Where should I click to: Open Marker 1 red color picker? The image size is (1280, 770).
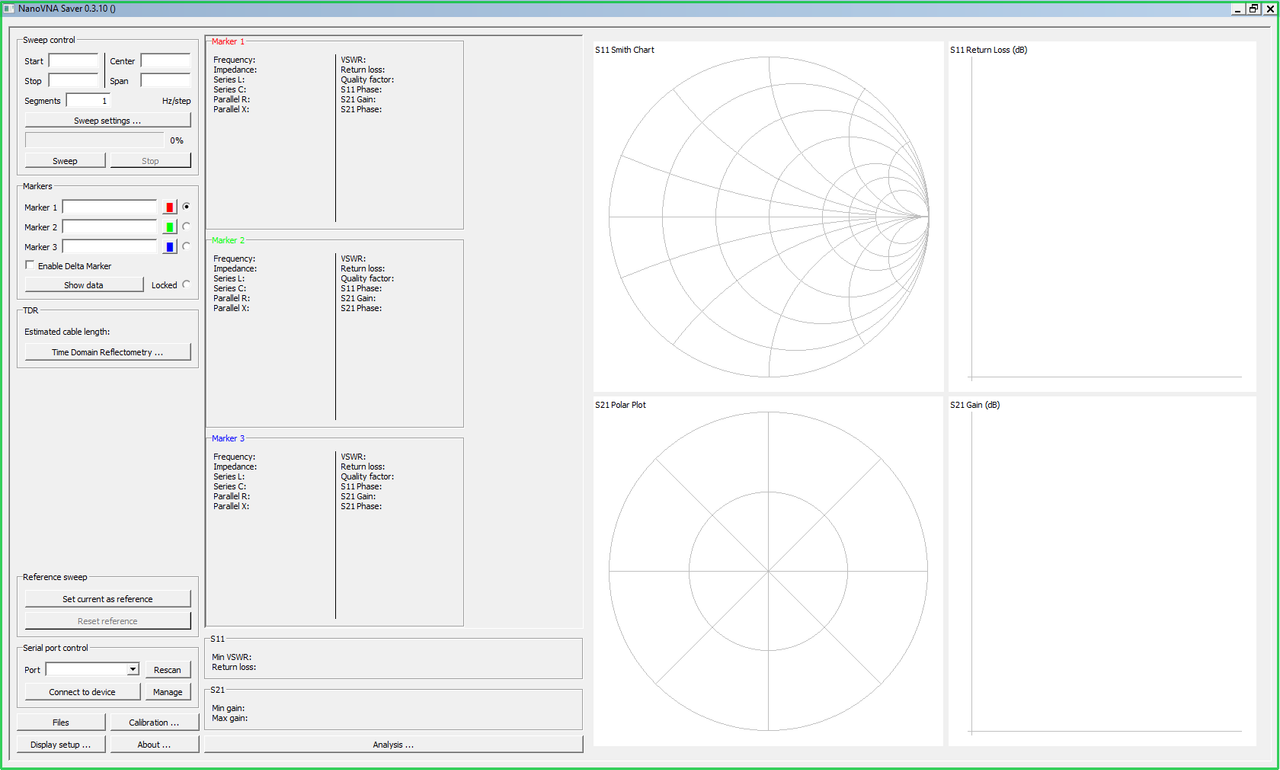tap(170, 207)
